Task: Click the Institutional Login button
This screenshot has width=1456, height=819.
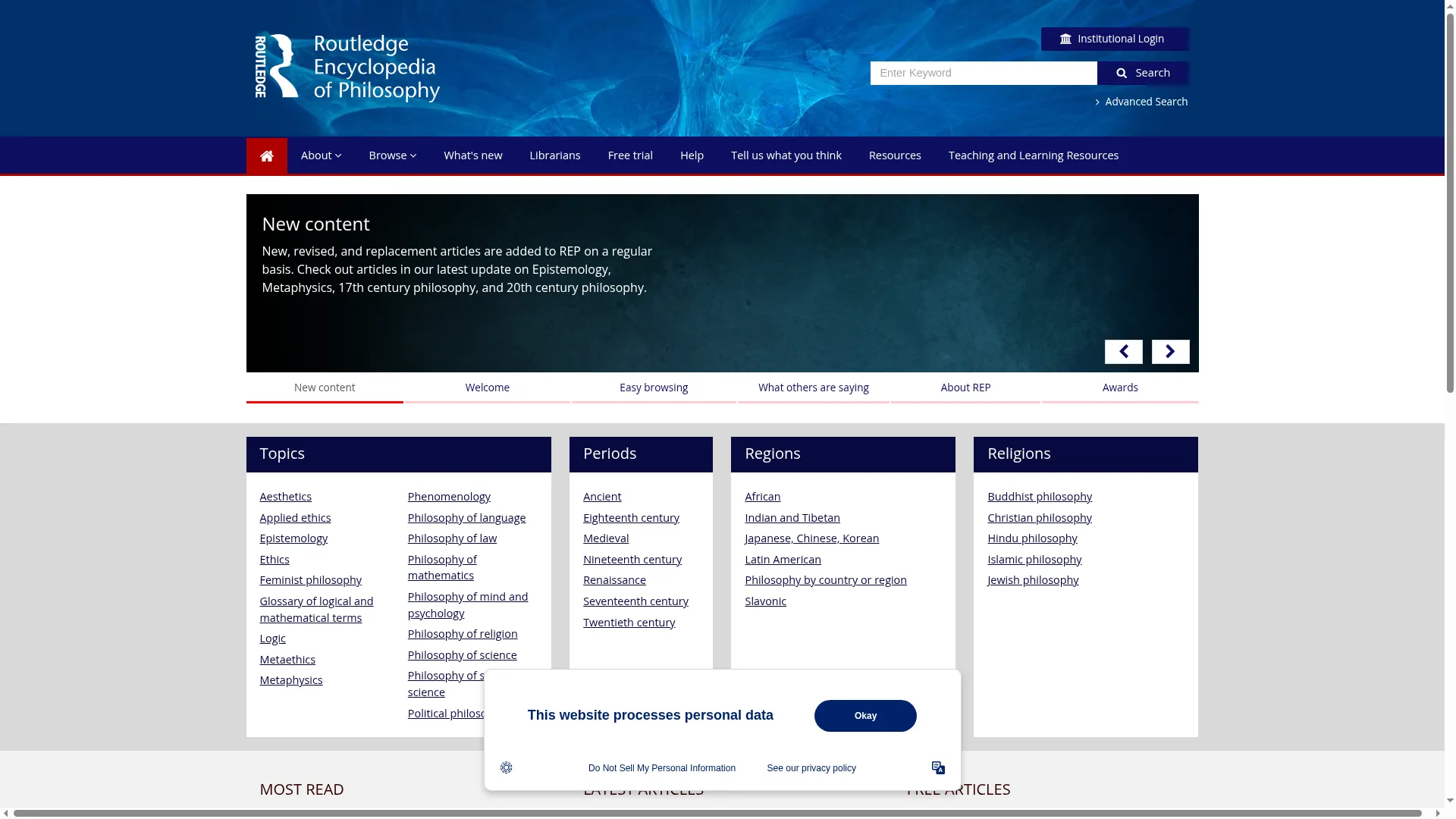Action: [1115, 39]
